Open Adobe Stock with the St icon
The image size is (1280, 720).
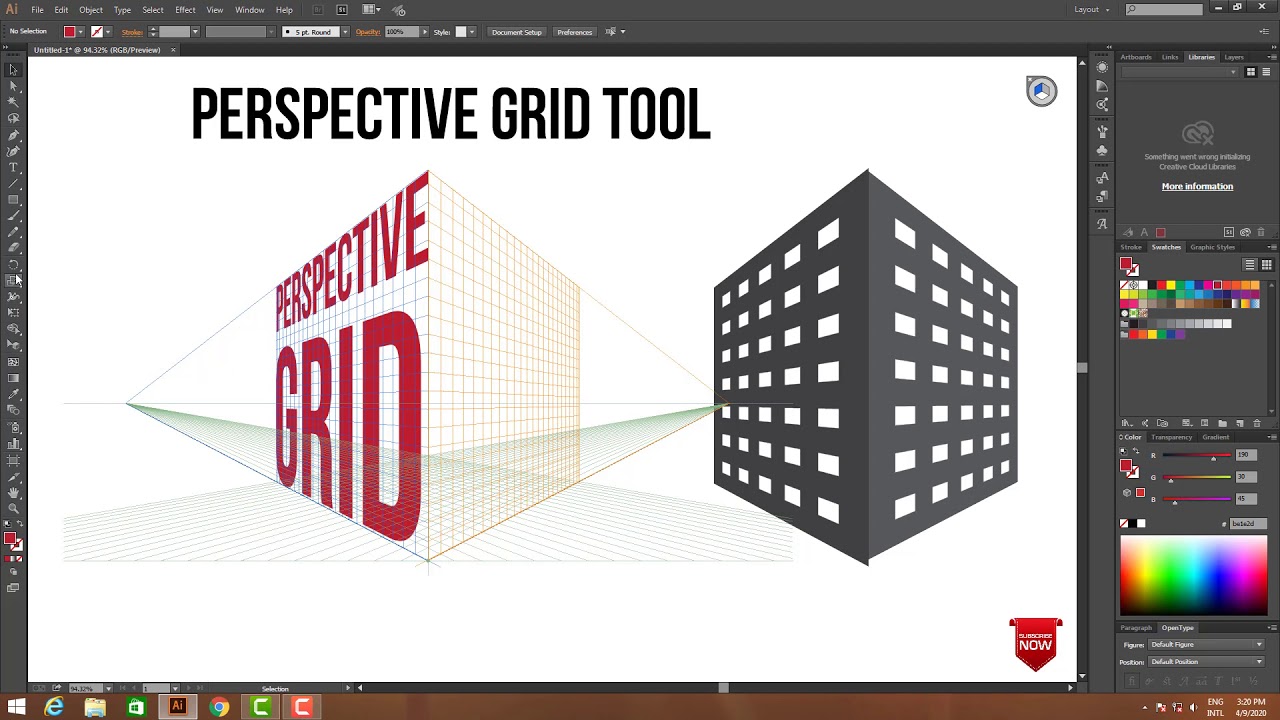point(342,10)
